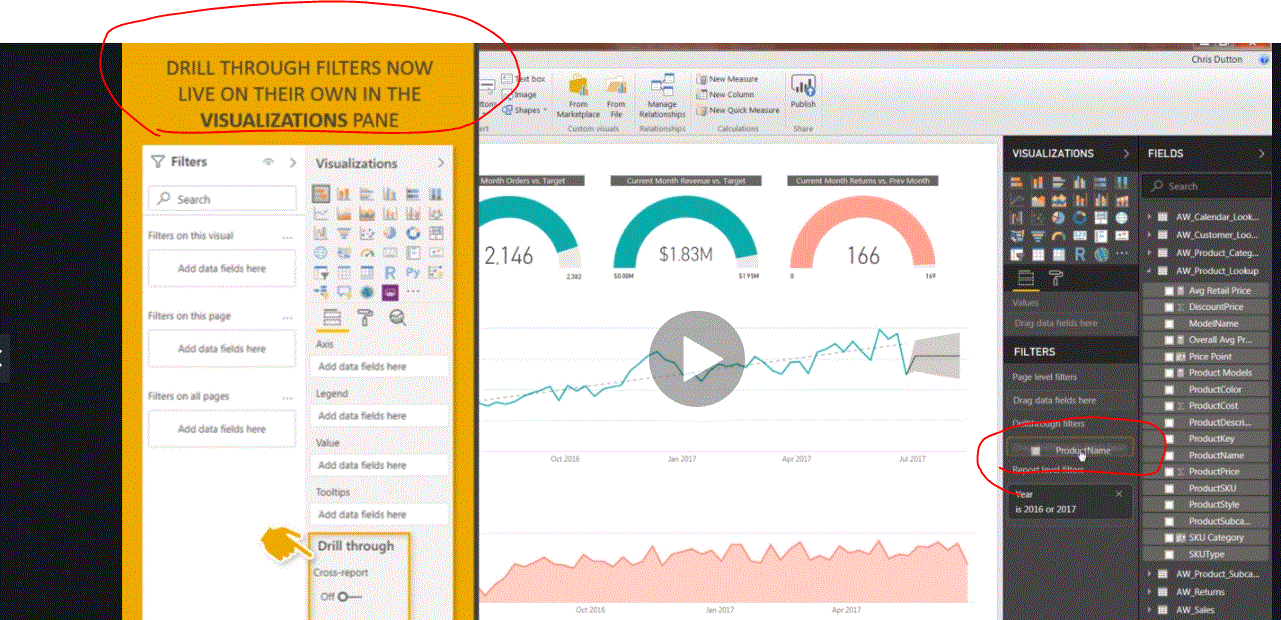Open Fields tab in dark VISUALIZATIONS pane
Screen dimensions: 1281x620
1025,278
